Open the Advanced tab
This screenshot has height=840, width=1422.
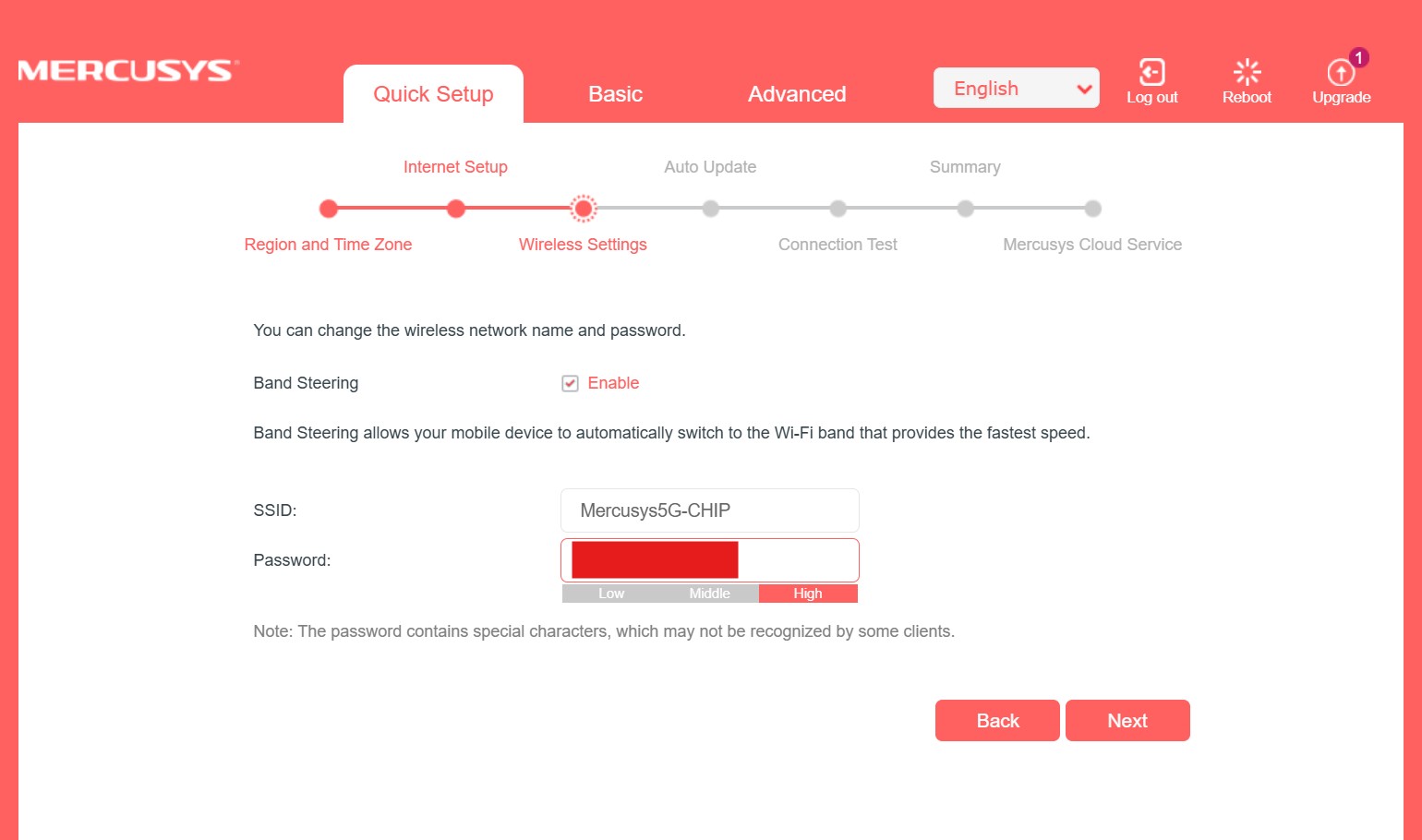click(796, 94)
